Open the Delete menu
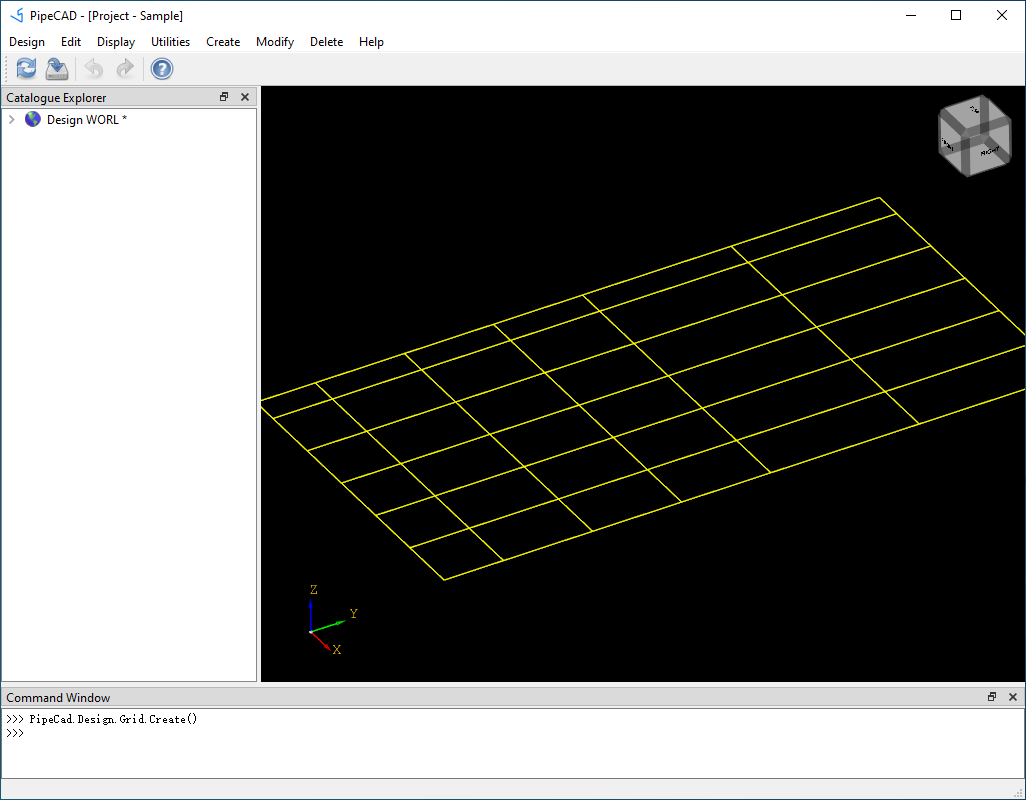1026x800 pixels. pos(327,42)
